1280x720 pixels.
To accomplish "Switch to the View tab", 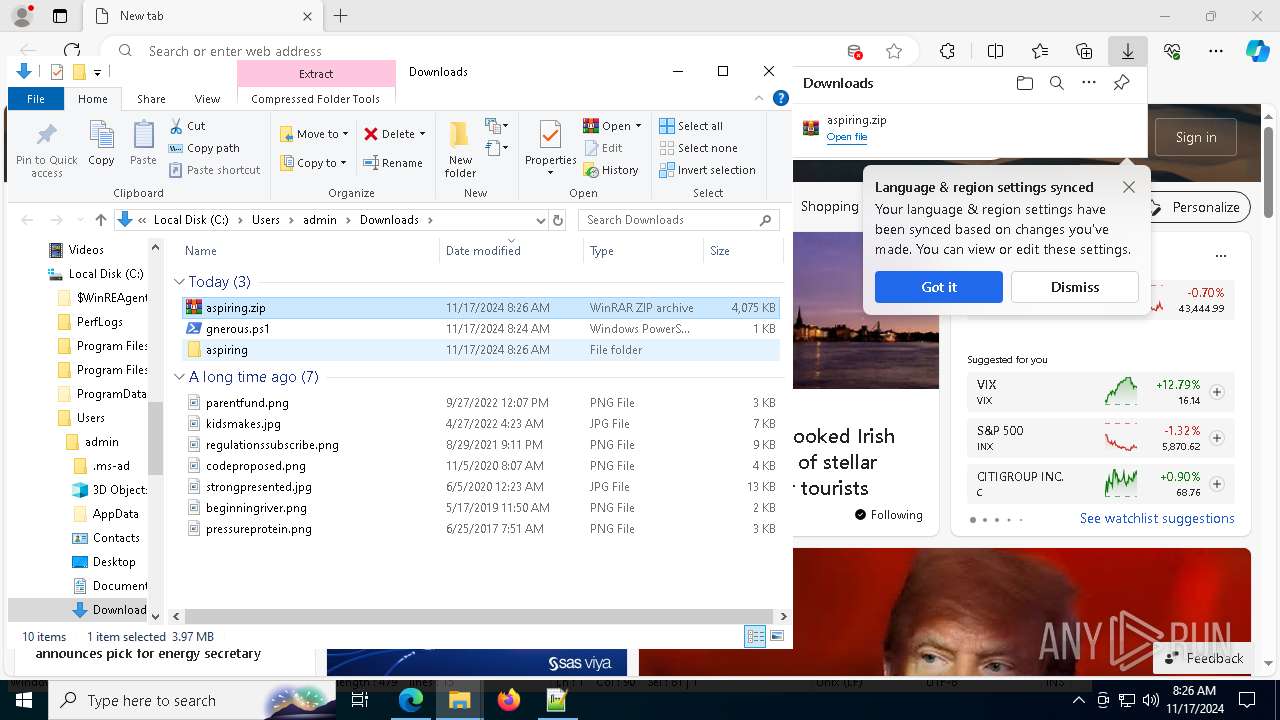I will coord(207,99).
